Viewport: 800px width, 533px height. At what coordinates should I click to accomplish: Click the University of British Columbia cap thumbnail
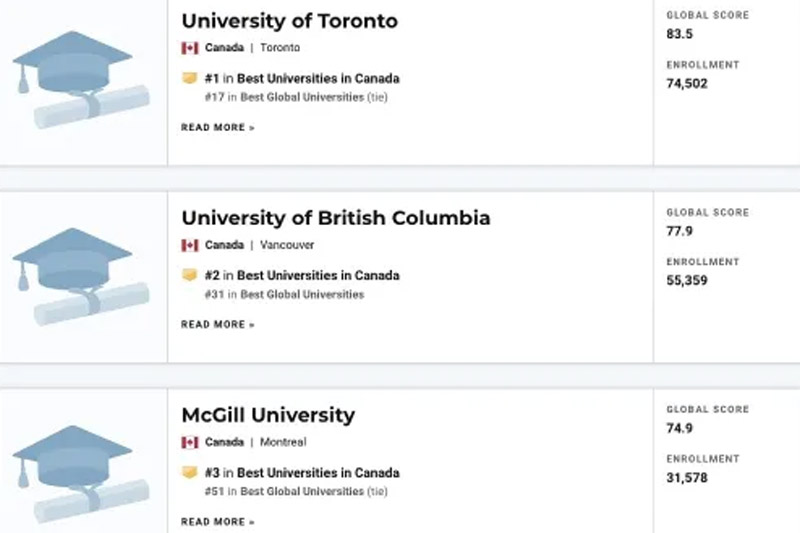coord(82,276)
